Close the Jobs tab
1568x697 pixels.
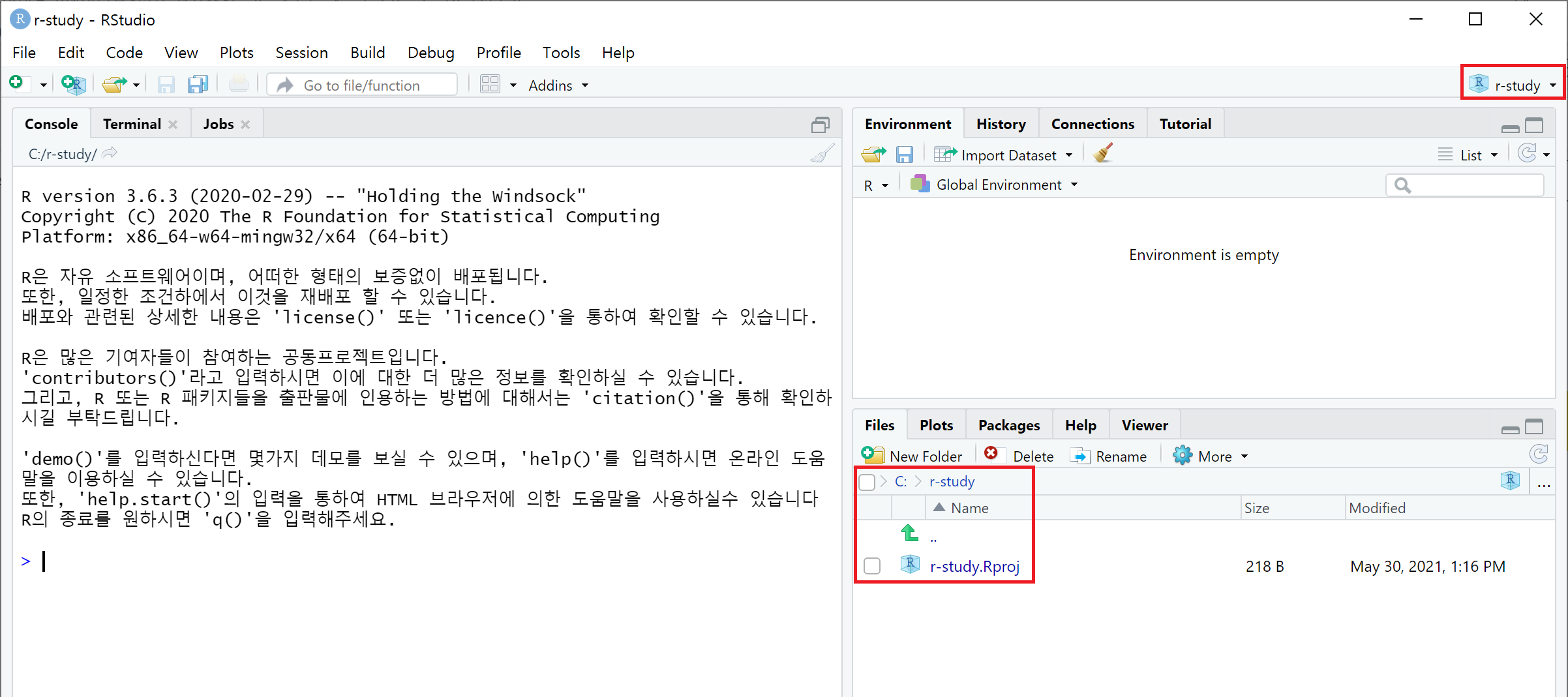click(245, 125)
